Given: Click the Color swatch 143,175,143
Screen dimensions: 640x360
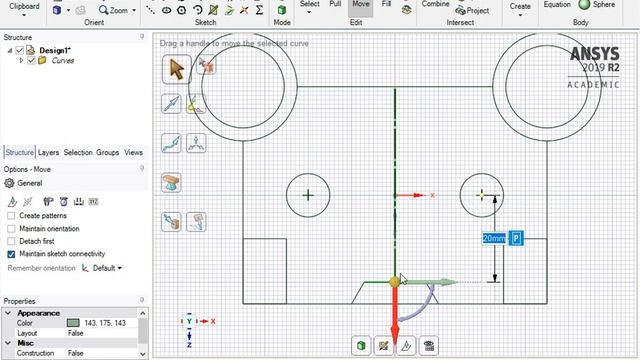Looking at the screenshot, I should tap(73, 323).
